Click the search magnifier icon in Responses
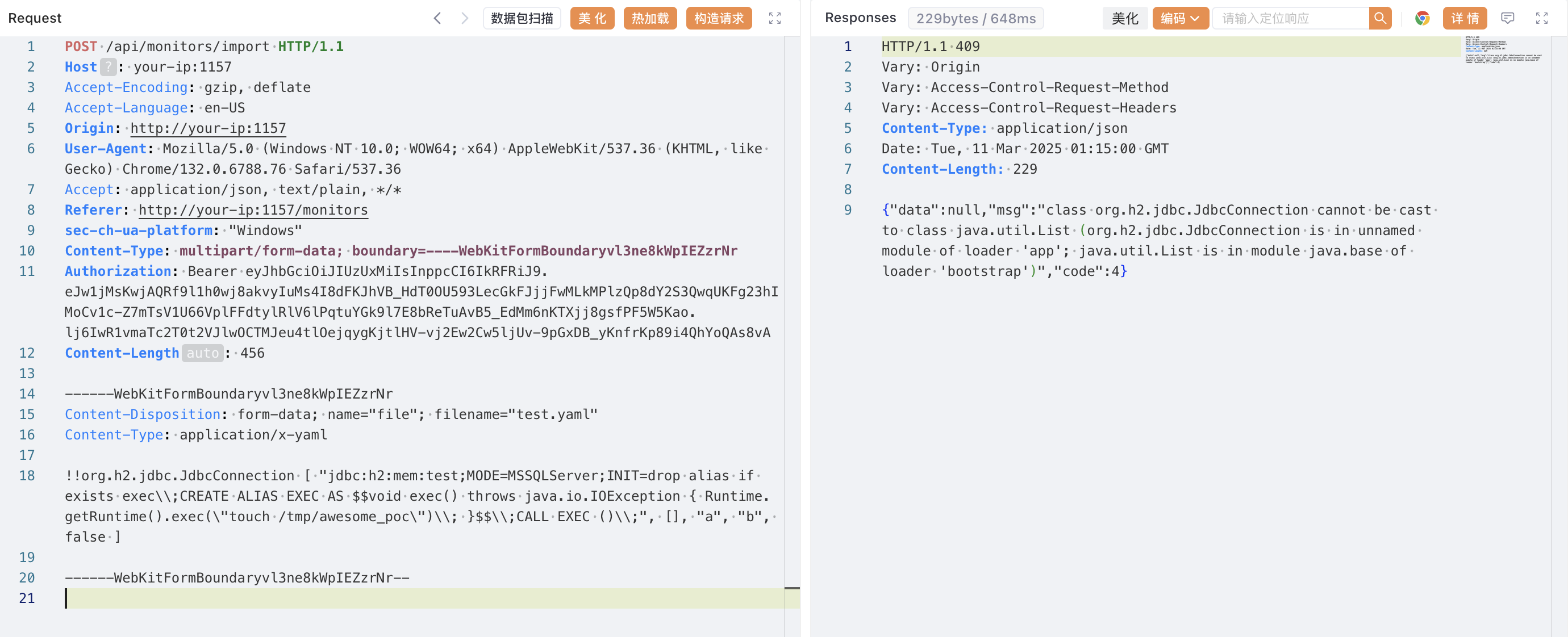 1380,18
